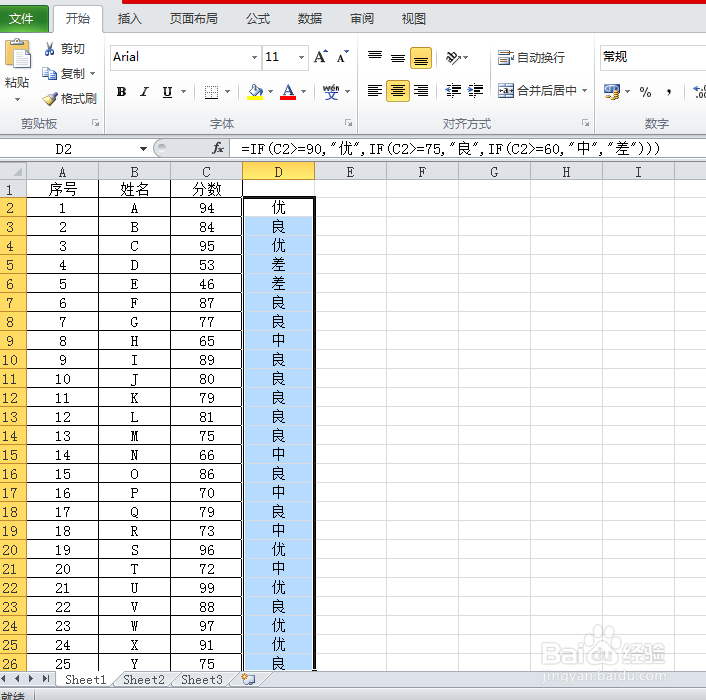The width and height of the screenshot is (706, 700).
Task: Switch to the Page Layout (页面布局) tab
Action: coord(194,19)
